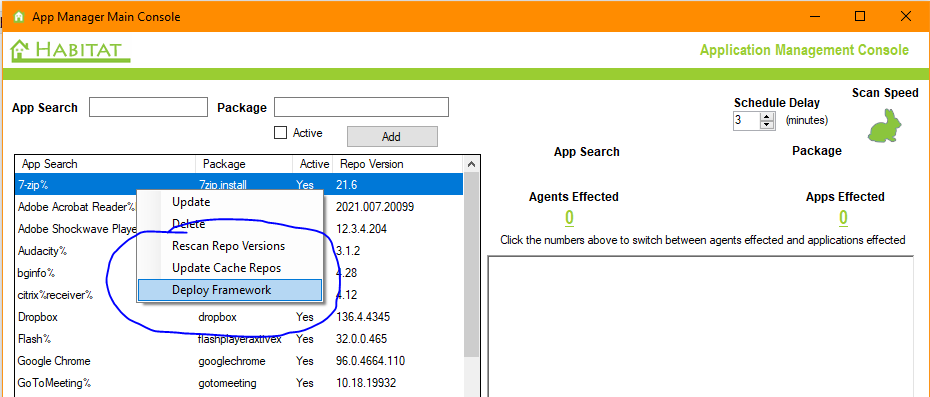Select the bginfo% row
Image resolution: width=930 pixels, height=397 pixels.
pos(240,272)
